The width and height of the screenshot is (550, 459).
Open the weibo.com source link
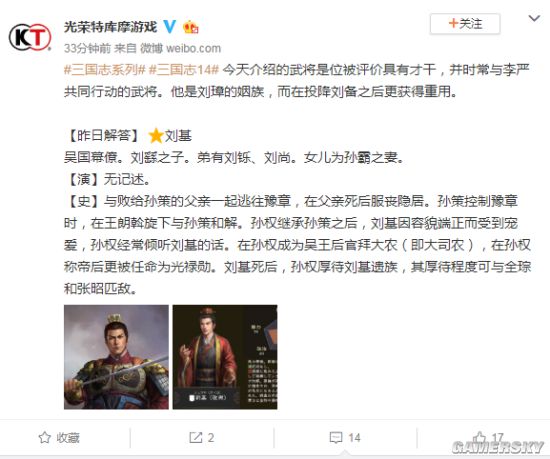193,48
